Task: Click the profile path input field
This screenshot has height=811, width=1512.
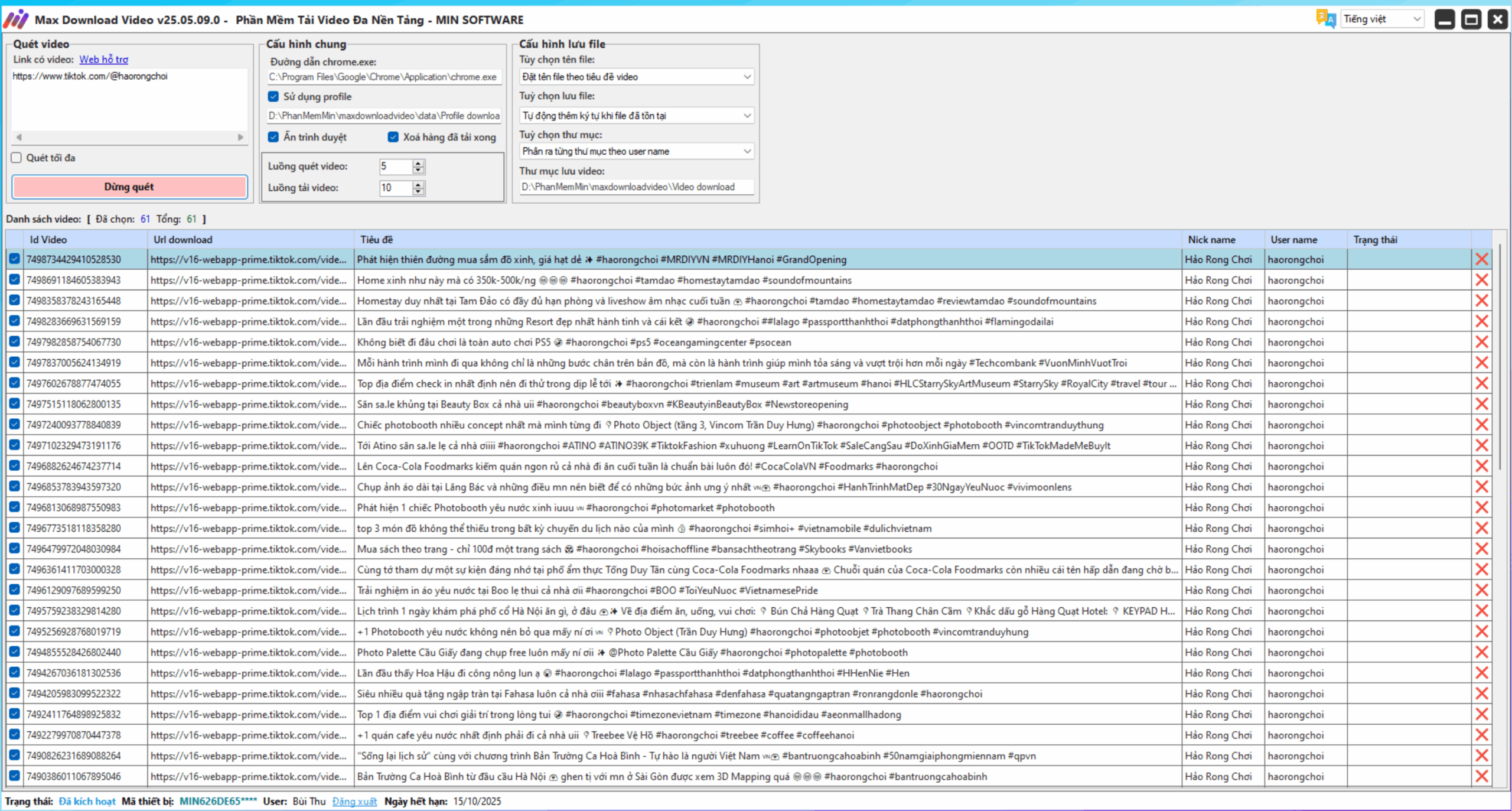Action: coord(384,116)
